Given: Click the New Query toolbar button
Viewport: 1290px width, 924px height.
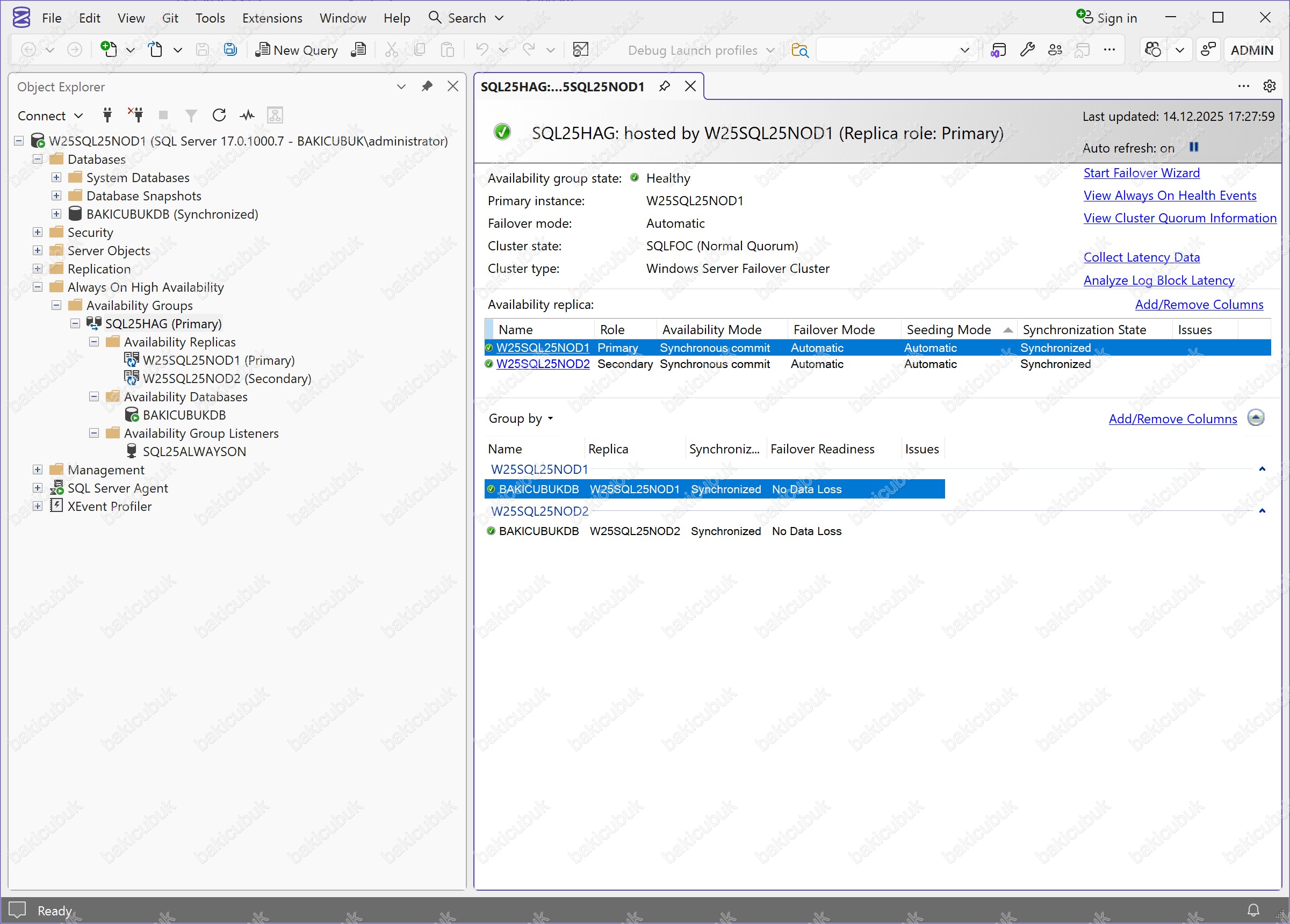Looking at the screenshot, I should 297,50.
